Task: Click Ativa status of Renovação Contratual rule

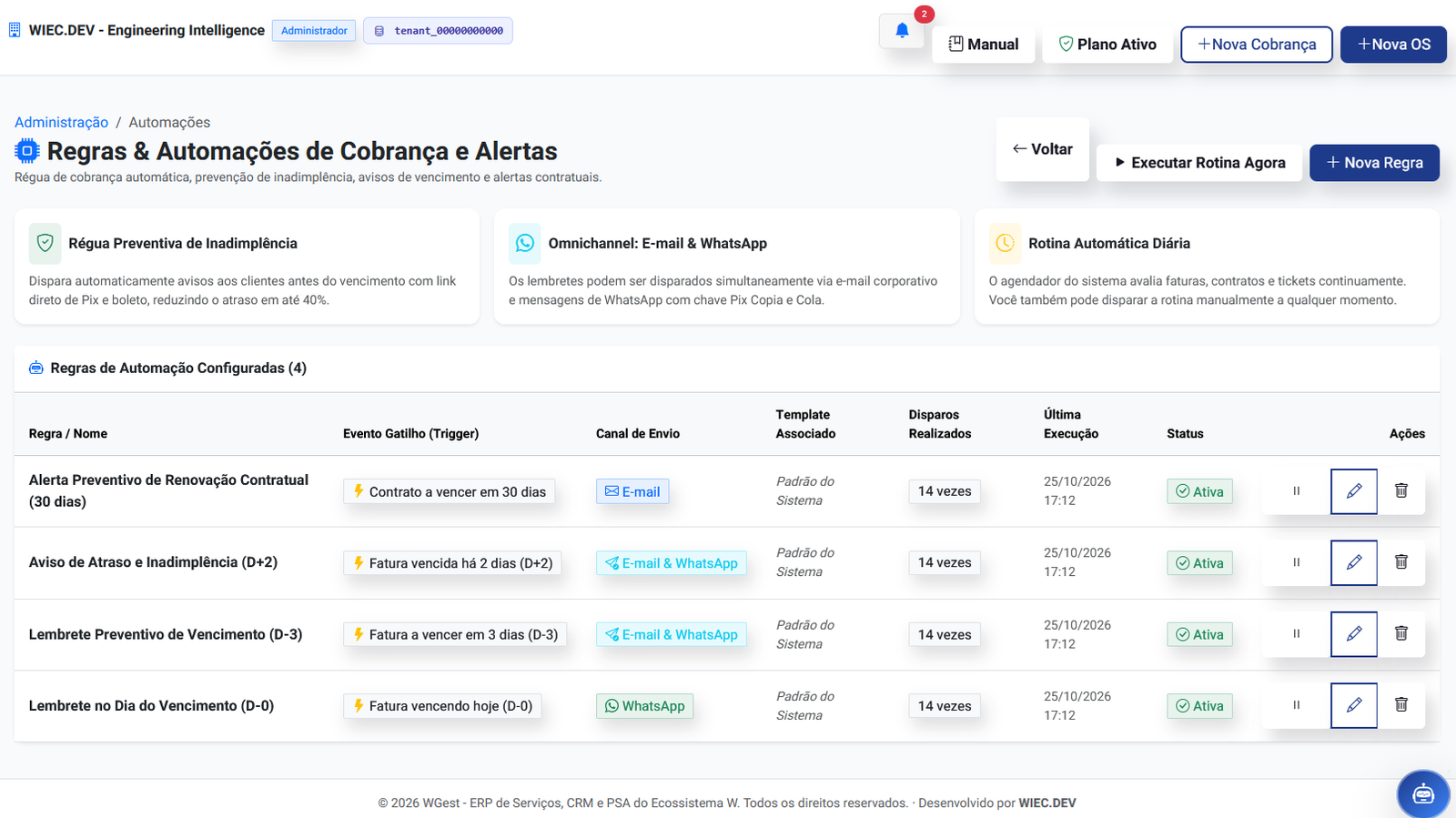Action: 1199,491
